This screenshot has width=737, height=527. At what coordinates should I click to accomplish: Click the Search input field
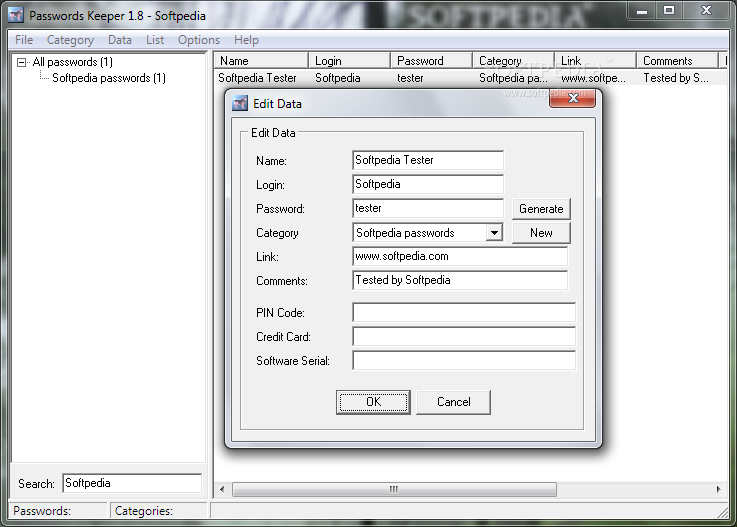tap(132, 483)
